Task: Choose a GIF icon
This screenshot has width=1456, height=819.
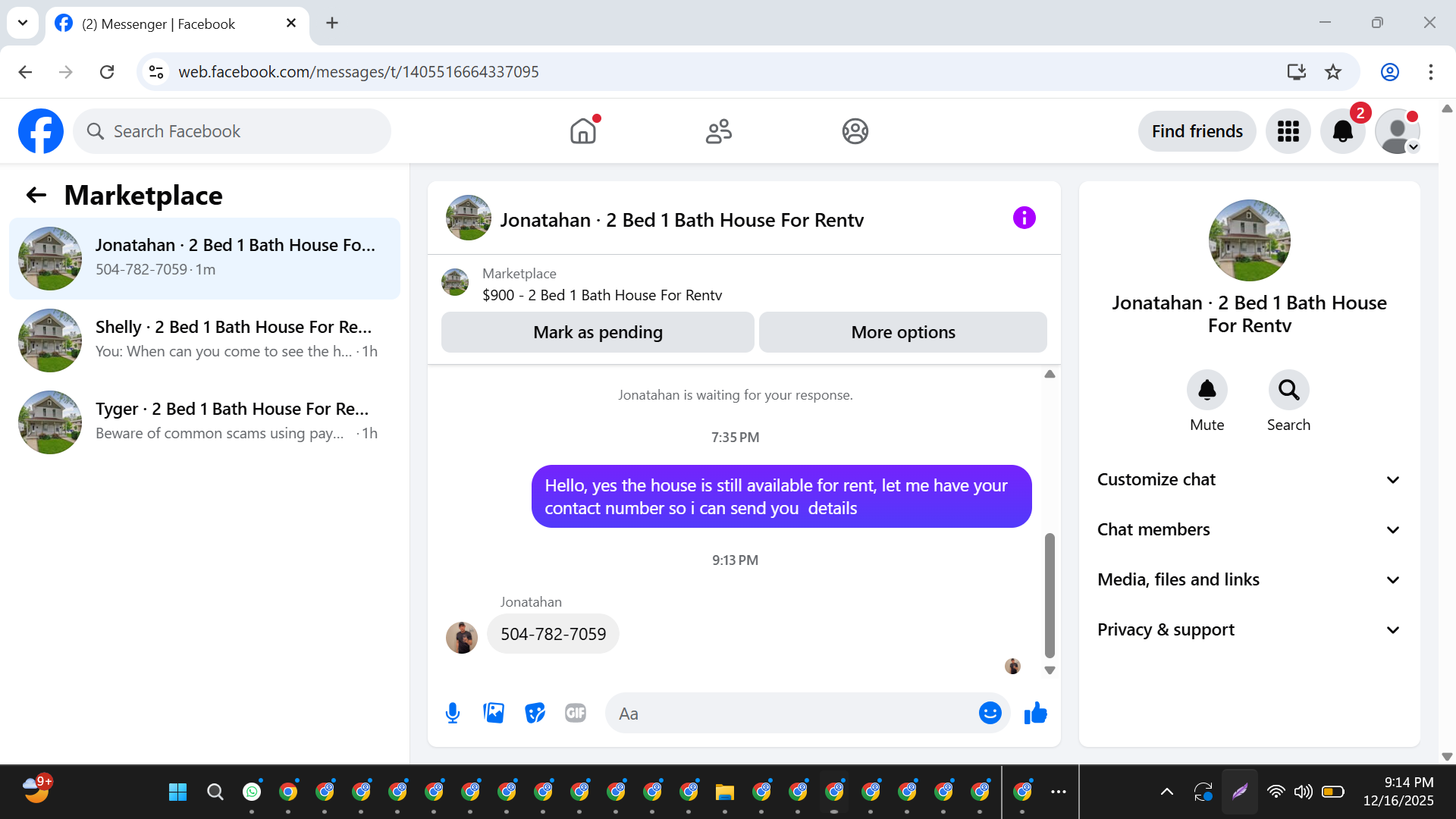Action: pos(576,713)
